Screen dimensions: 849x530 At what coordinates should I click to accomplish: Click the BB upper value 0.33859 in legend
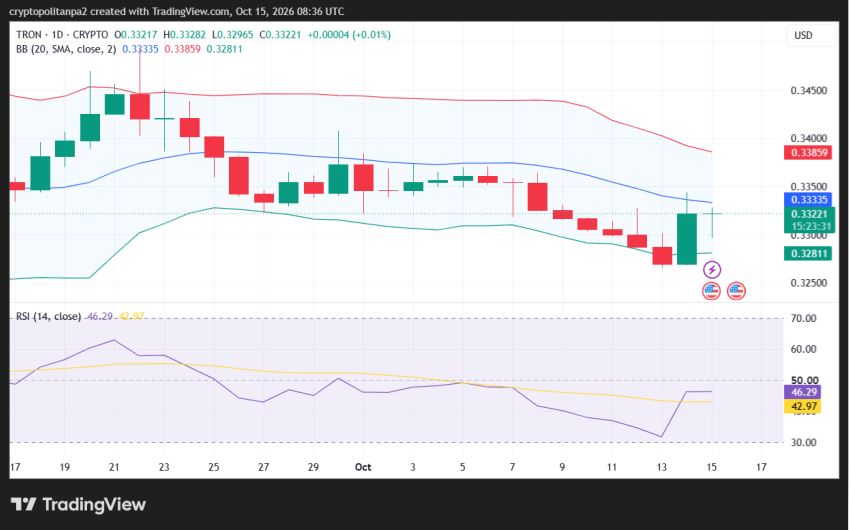point(182,49)
